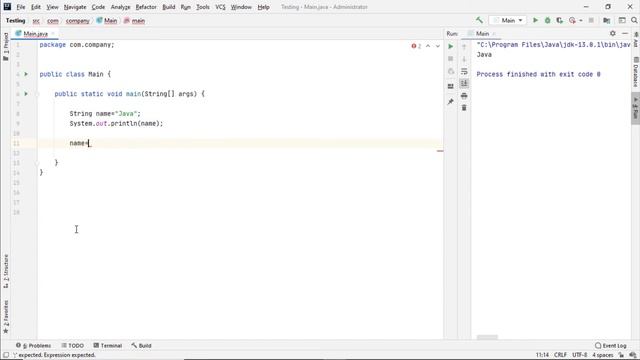Viewport: 640px width, 360px height.
Task: Click the camera icon in the Run panel sidebar
Action: click(x=451, y=71)
